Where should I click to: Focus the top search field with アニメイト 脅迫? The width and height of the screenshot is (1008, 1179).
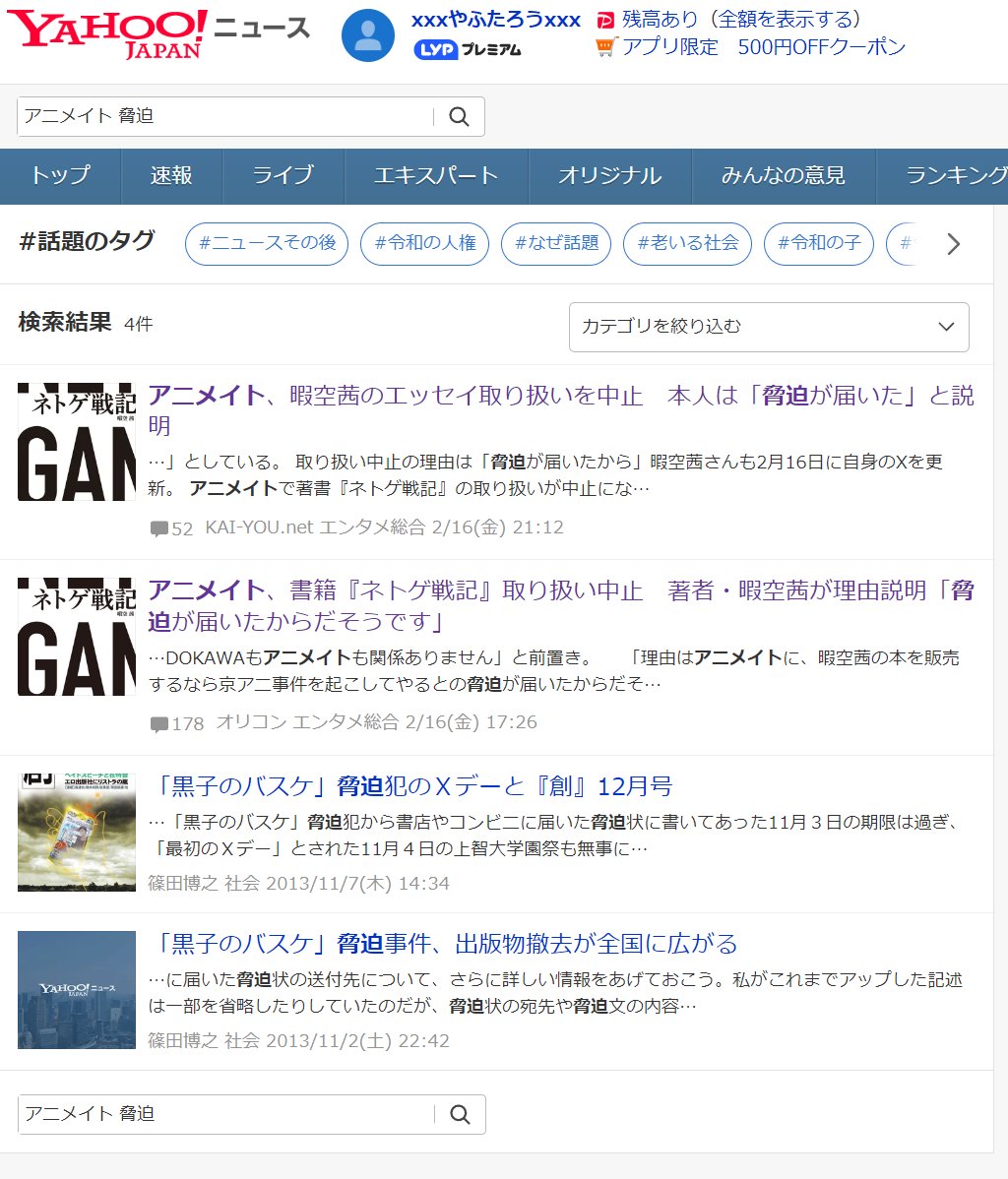[x=225, y=116]
